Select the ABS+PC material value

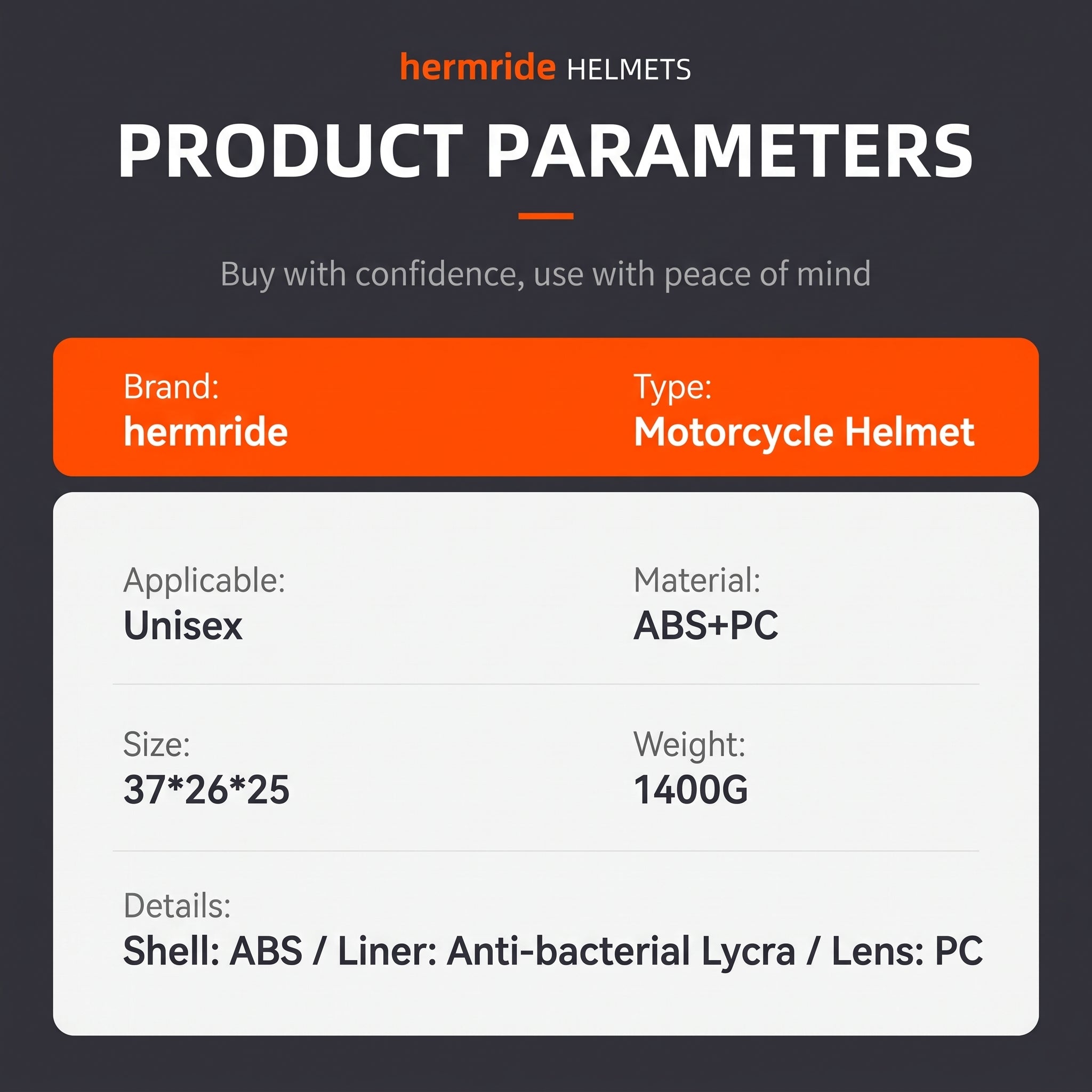coord(706,625)
